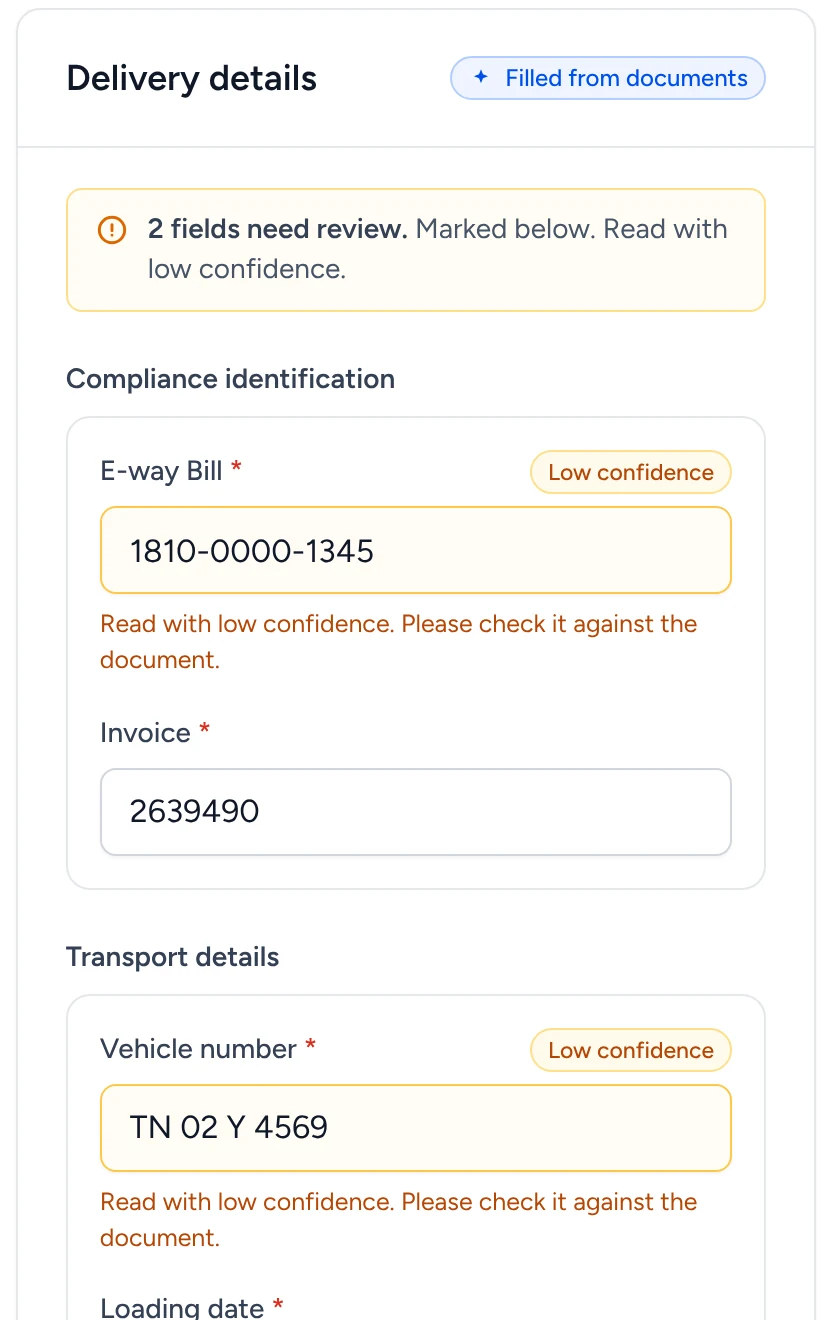Screen dimensions: 840x1320
Task: Click the low confidence warning under Vehicle number
Action: pyautogui.click(x=399, y=1220)
